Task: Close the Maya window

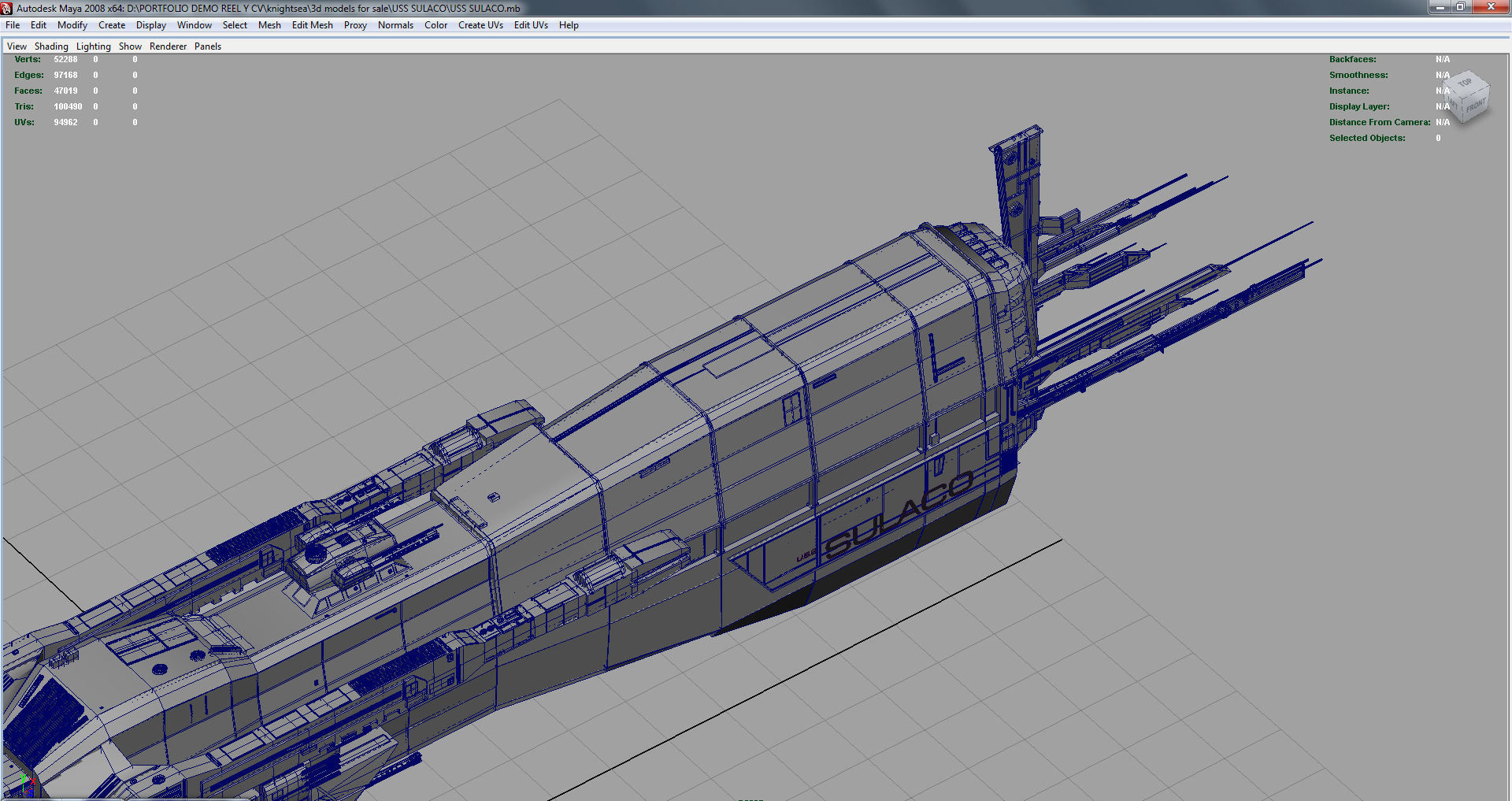Action: pyautogui.click(x=1491, y=7)
